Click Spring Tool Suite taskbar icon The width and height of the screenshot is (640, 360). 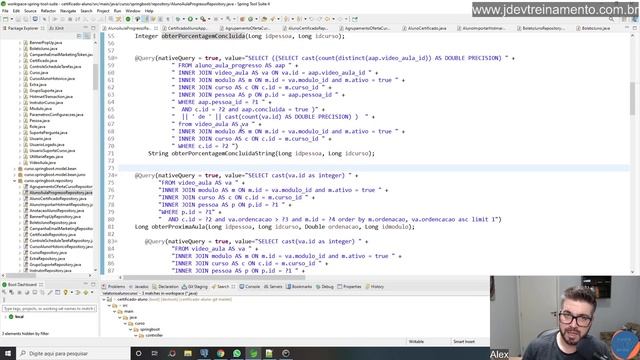pyautogui.click(x=253, y=353)
